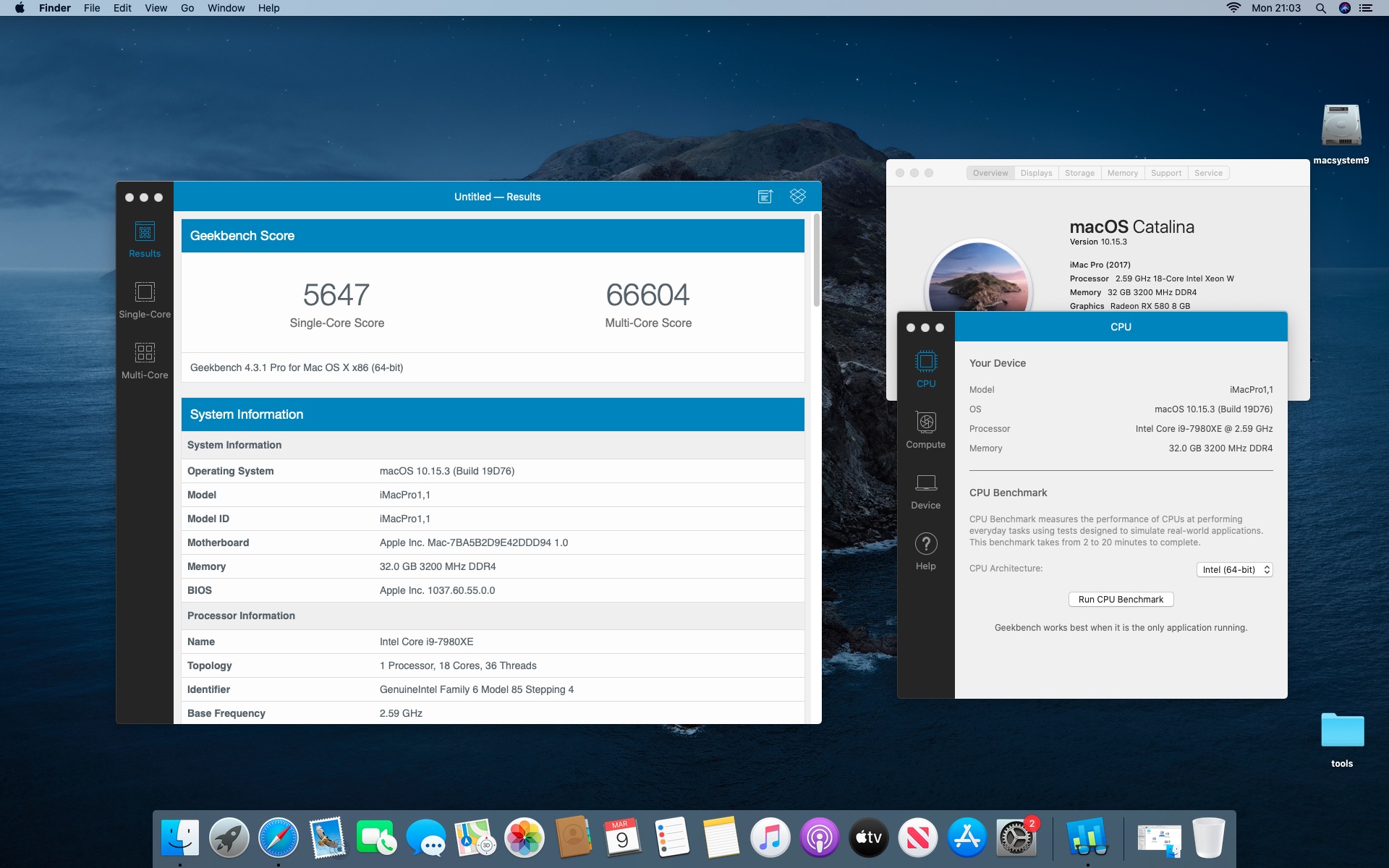Open the Memory tab in About This Mac
This screenshot has width=1389, height=868.
(1122, 173)
